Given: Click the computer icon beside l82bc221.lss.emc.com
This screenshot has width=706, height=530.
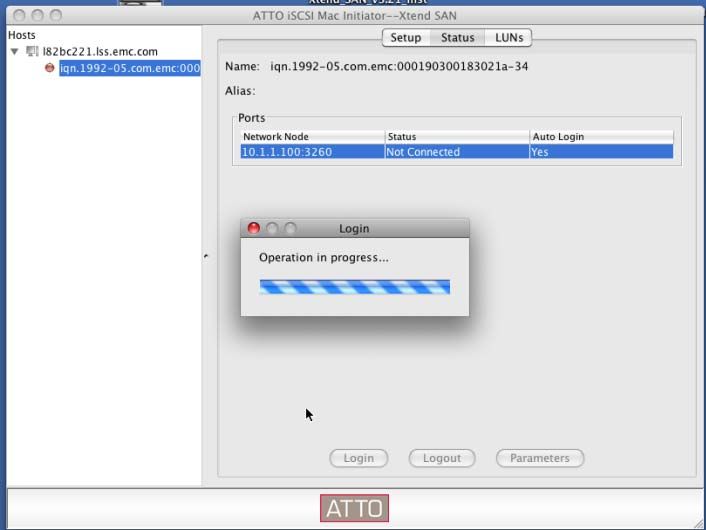Looking at the screenshot, I should (32, 51).
